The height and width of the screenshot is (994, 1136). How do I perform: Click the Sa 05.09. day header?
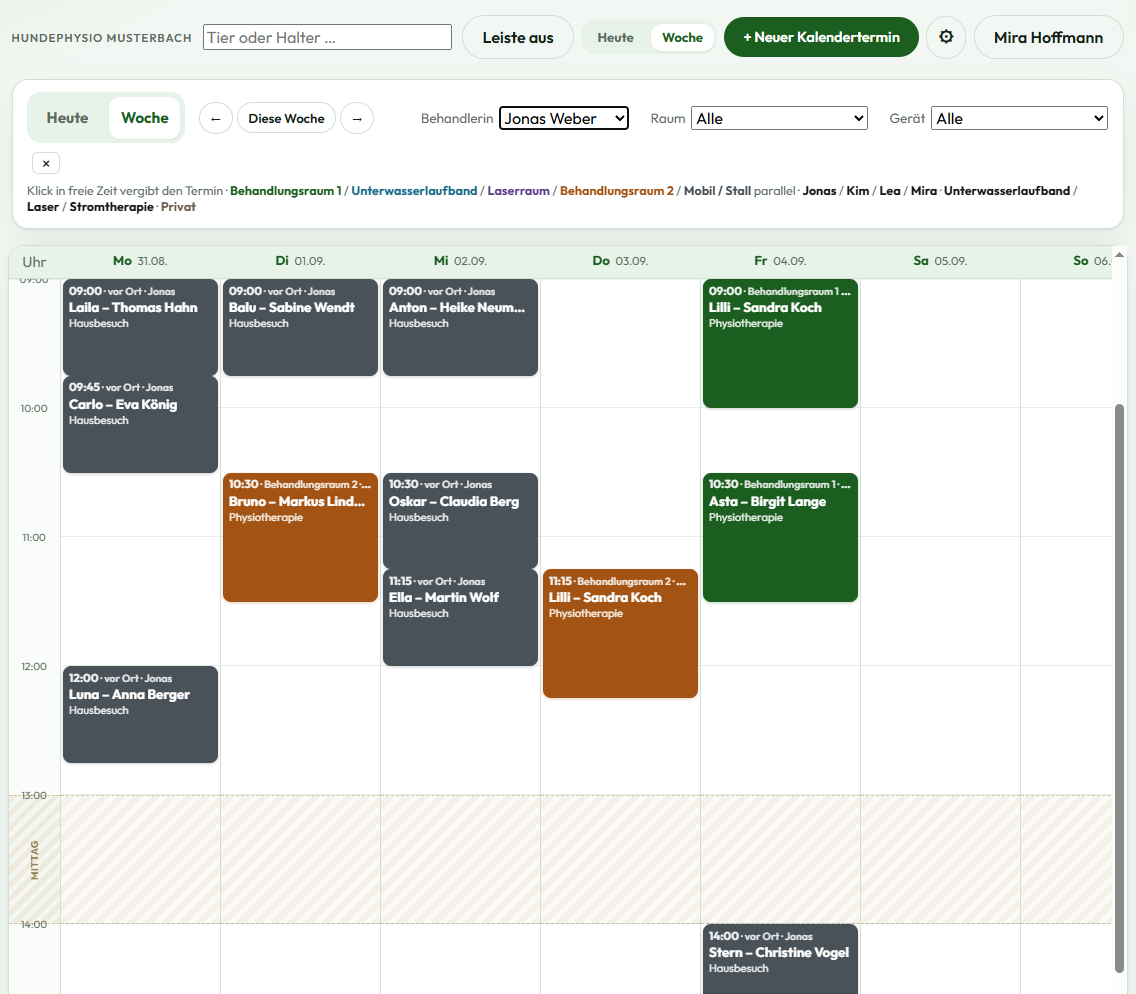(x=940, y=261)
